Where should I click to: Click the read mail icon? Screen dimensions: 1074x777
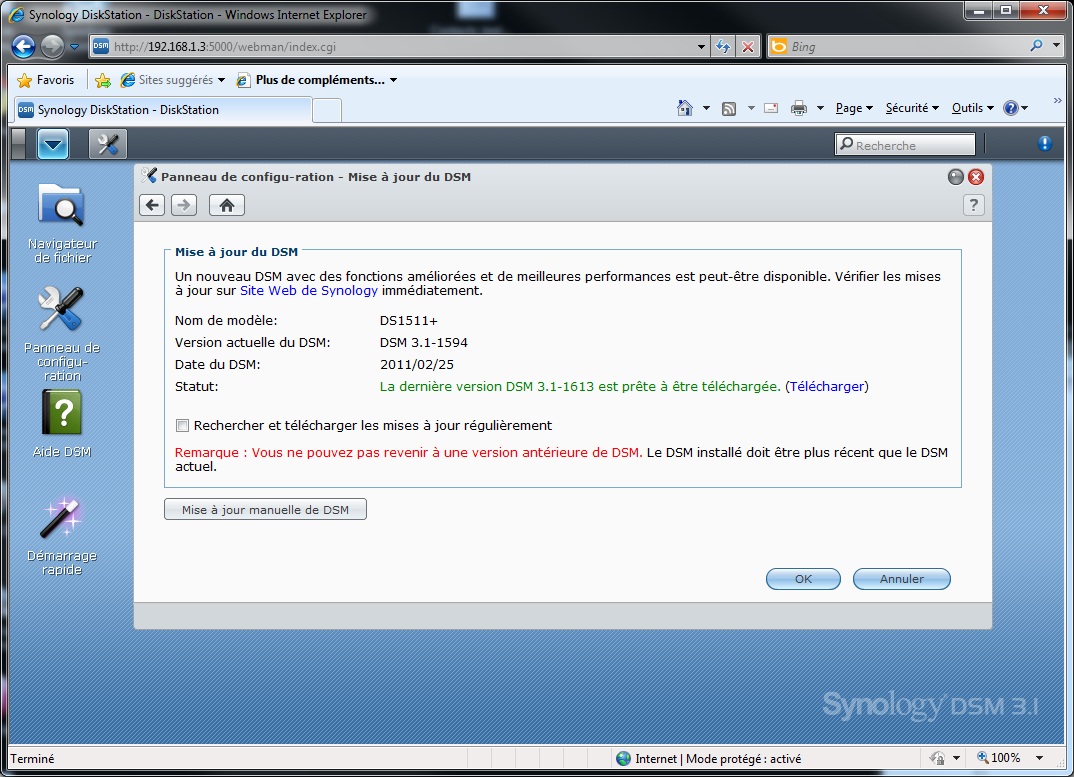coord(771,108)
